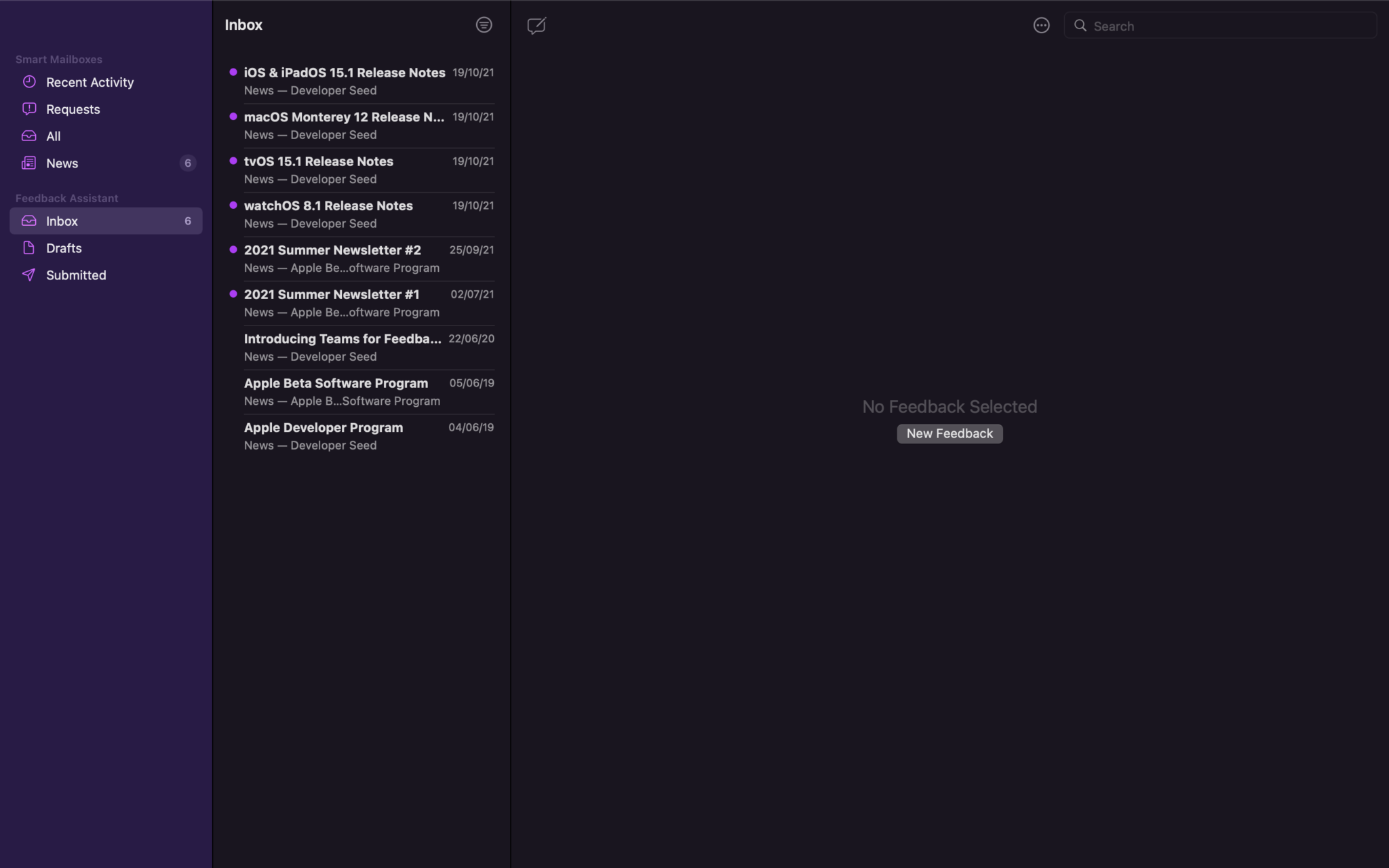The image size is (1389, 868).
Task: Click date 05/06/19 on Apple Beta Software
Action: [472, 383]
